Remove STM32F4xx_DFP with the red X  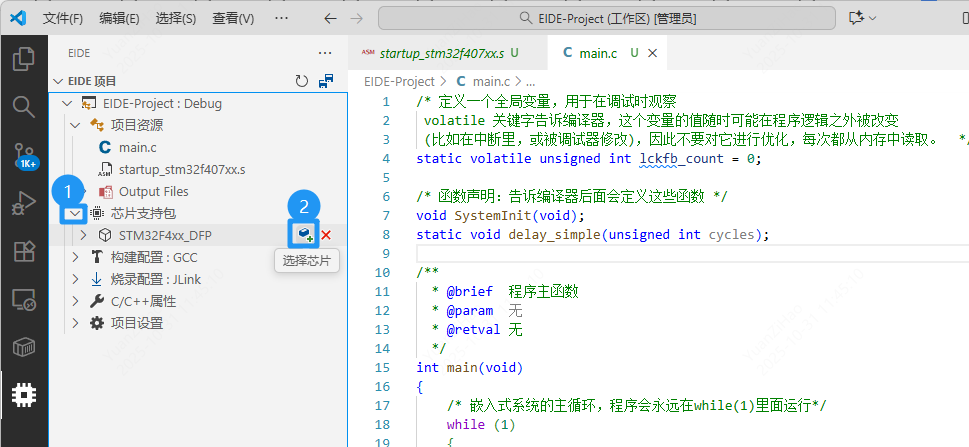tap(326, 235)
